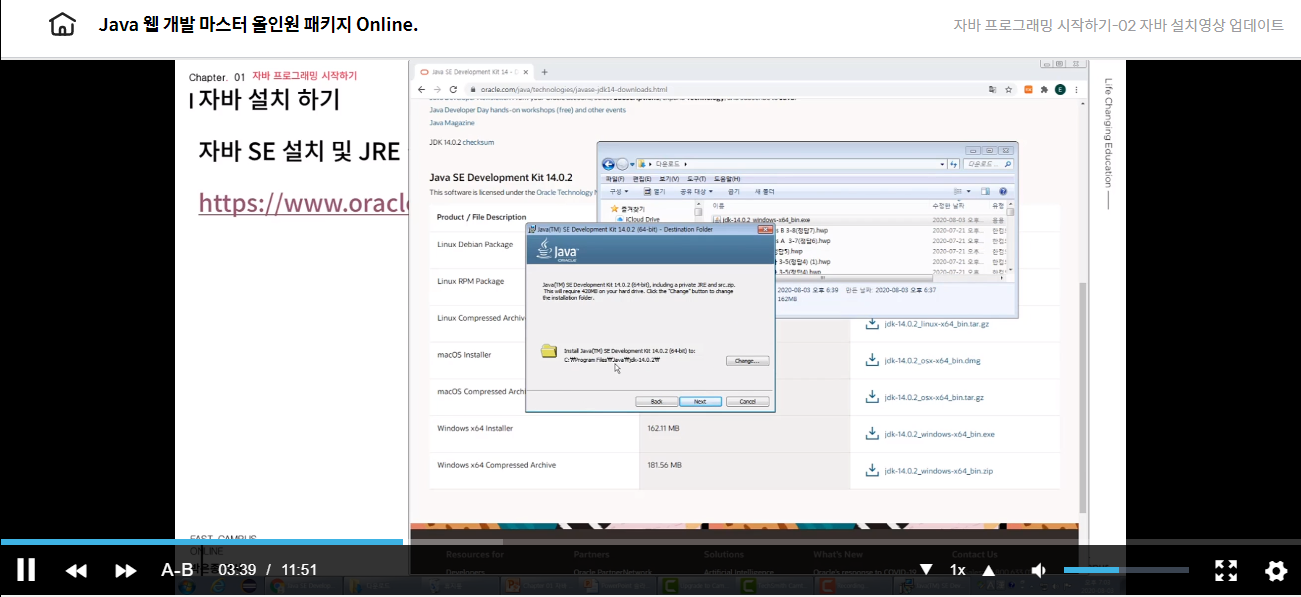Seek along the video progress bar
Viewport: 1301px width, 597px height.
point(650,542)
